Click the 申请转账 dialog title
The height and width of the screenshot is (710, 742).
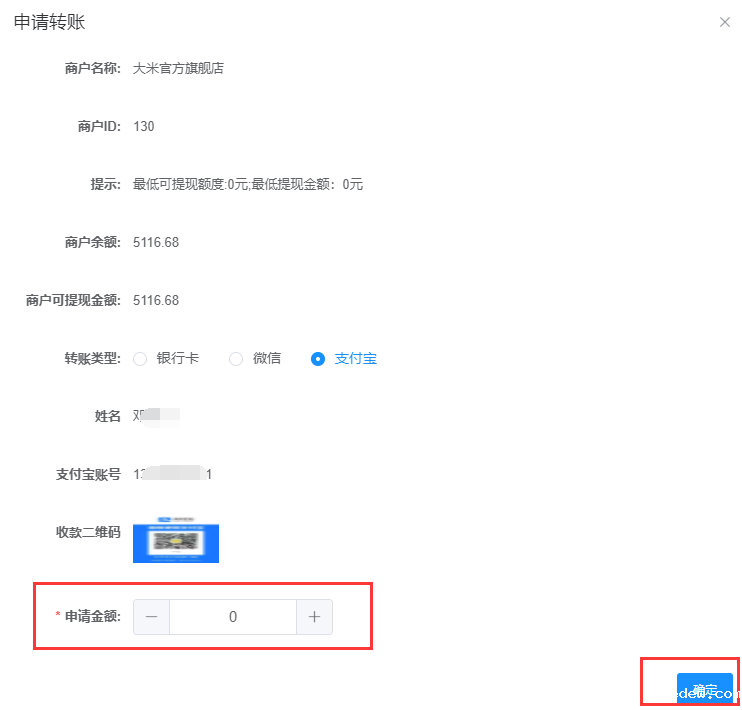coord(49,22)
